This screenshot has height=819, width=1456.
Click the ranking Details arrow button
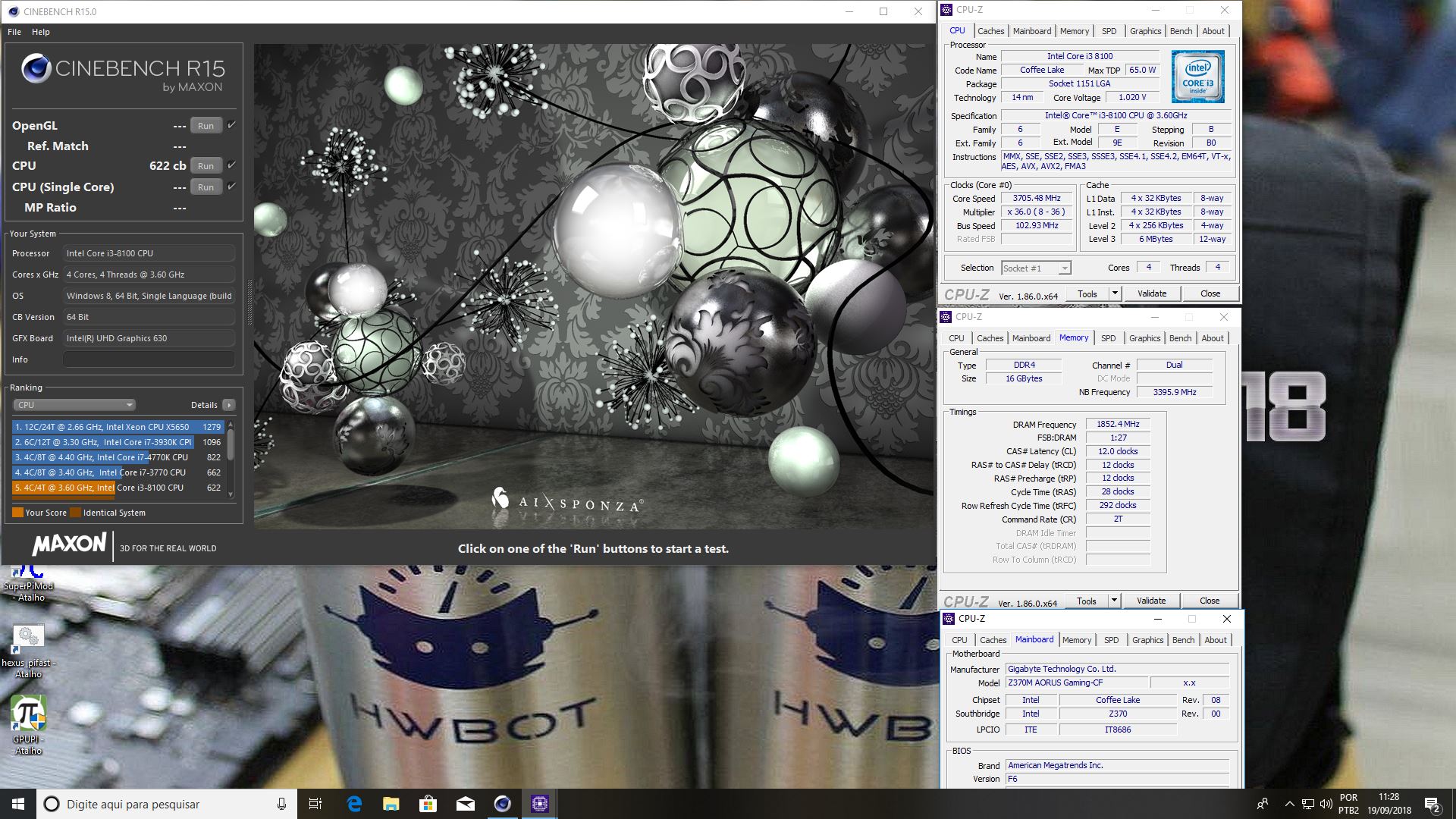coord(229,405)
